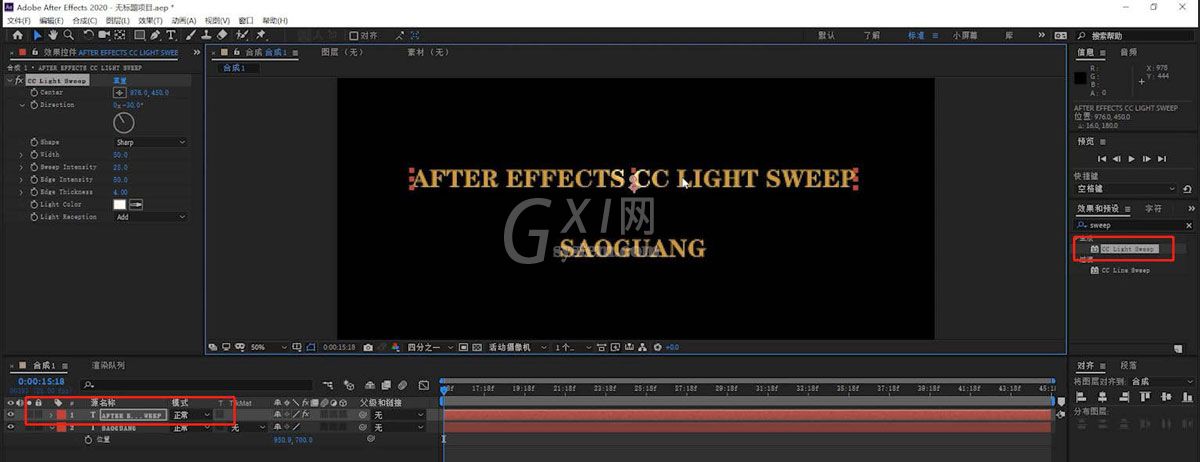The image size is (1200, 462).
Task: Toggle Sweep Intensity stopwatch keyframe
Action: 33,167
